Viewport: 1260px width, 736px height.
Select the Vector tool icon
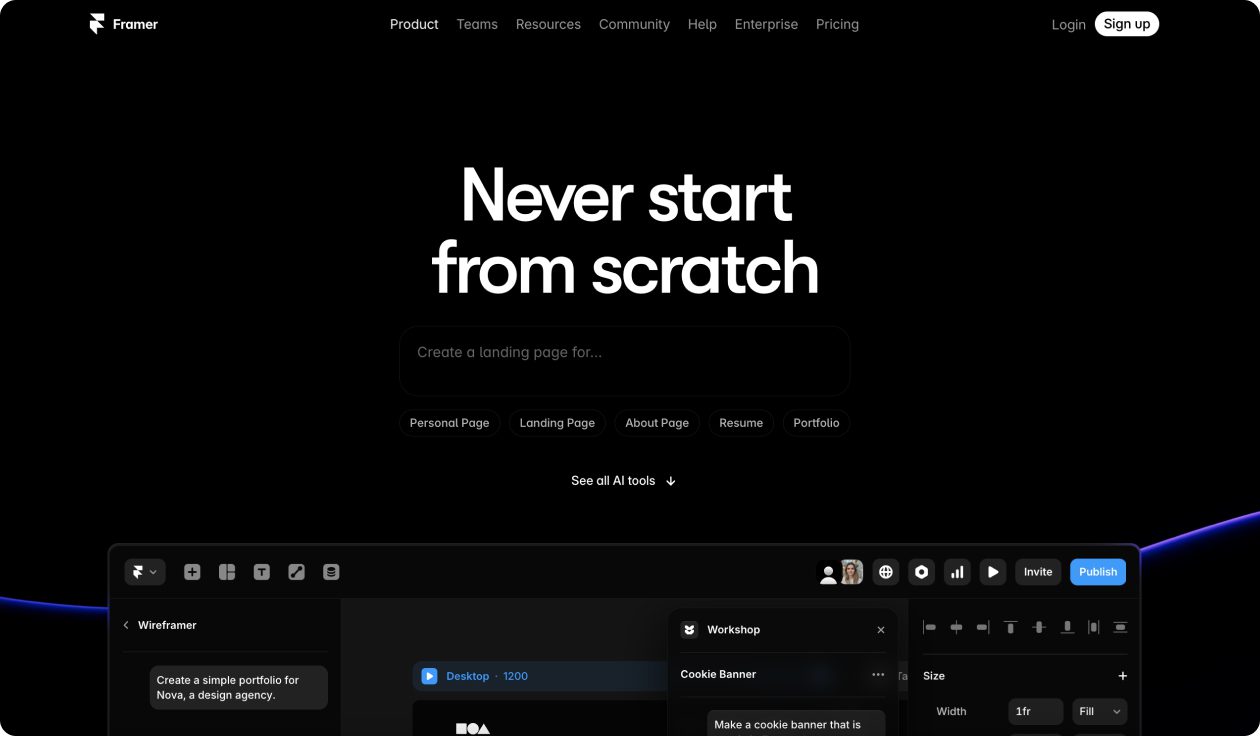pos(296,571)
